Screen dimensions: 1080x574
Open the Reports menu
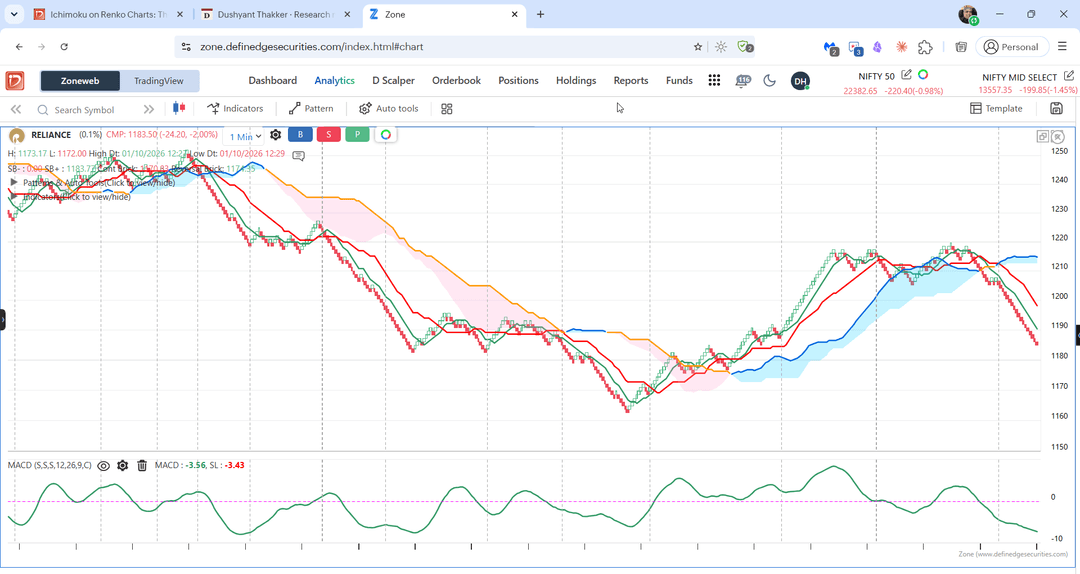[631, 81]
